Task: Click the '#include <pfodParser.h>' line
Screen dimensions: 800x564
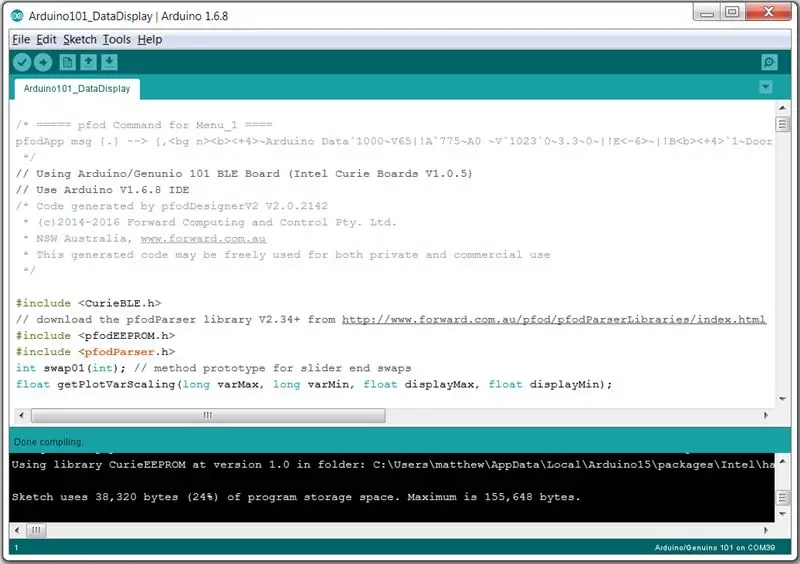Action: pos(95,352)
